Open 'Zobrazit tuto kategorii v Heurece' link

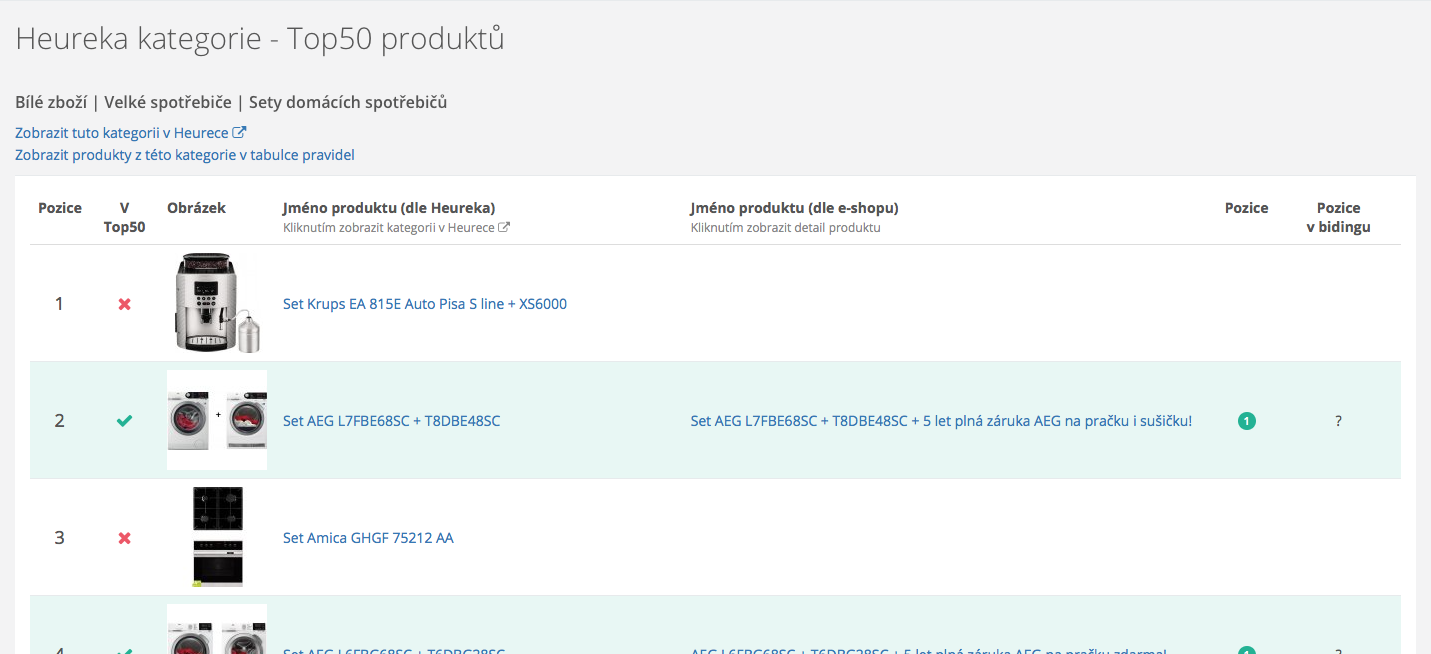coord(123,132)
